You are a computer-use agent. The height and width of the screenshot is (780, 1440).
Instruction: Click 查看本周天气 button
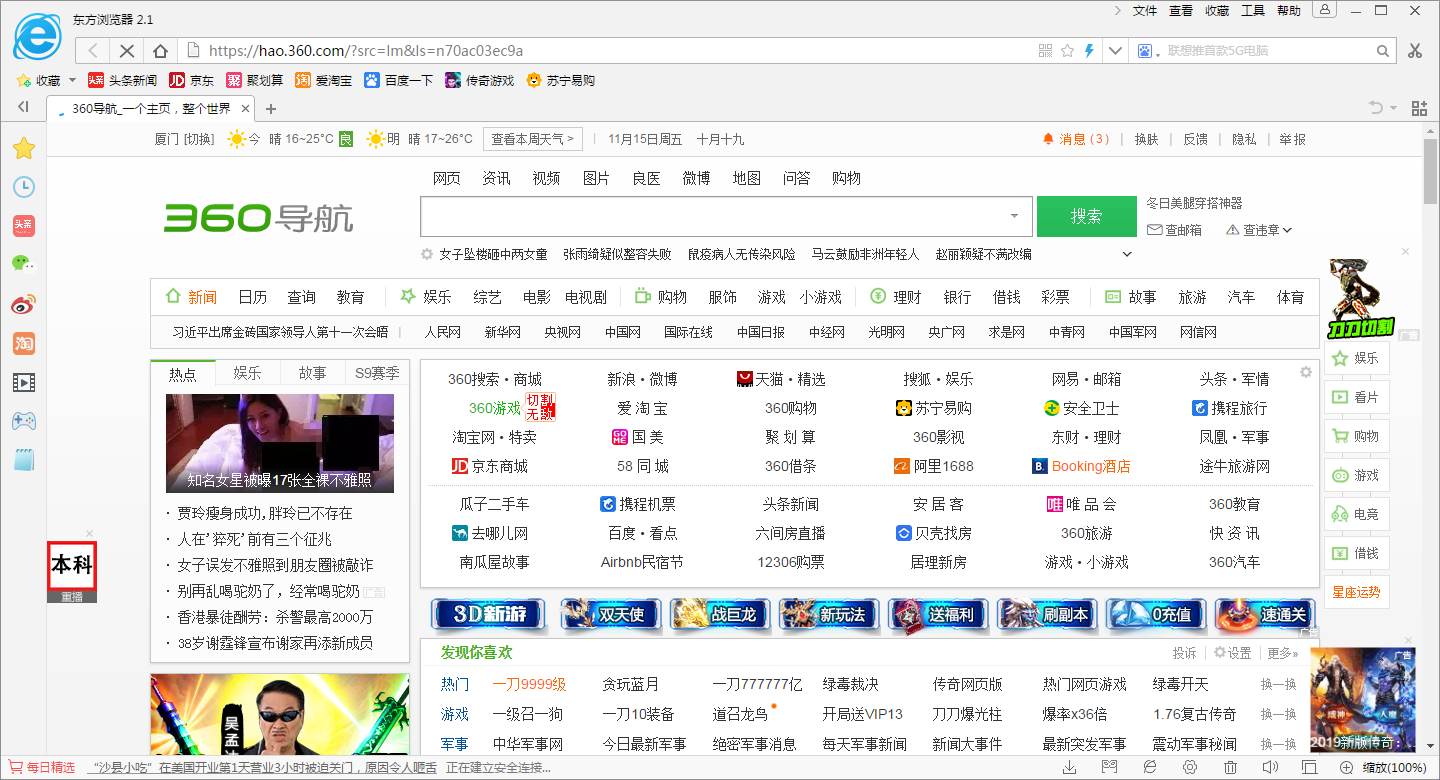(x=533, y=139)
